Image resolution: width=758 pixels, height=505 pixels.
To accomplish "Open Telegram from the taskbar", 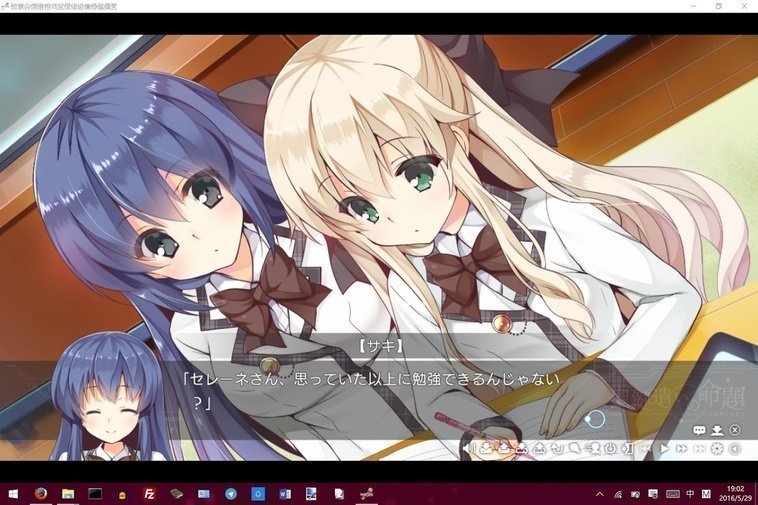I will tap(231, 494).
